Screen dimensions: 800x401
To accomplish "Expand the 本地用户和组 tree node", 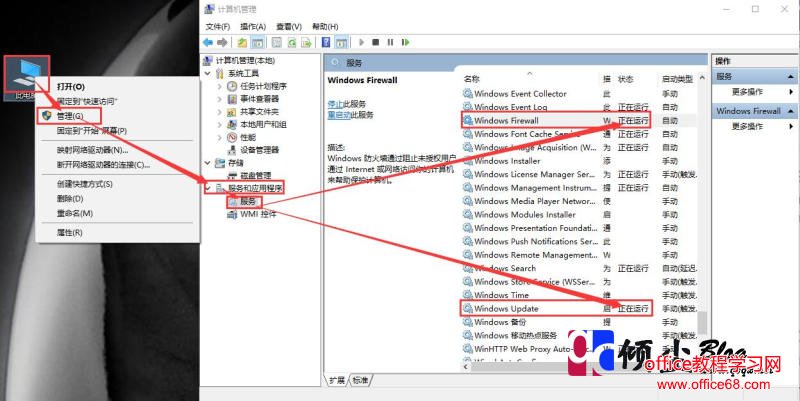I will click(220, 124).
